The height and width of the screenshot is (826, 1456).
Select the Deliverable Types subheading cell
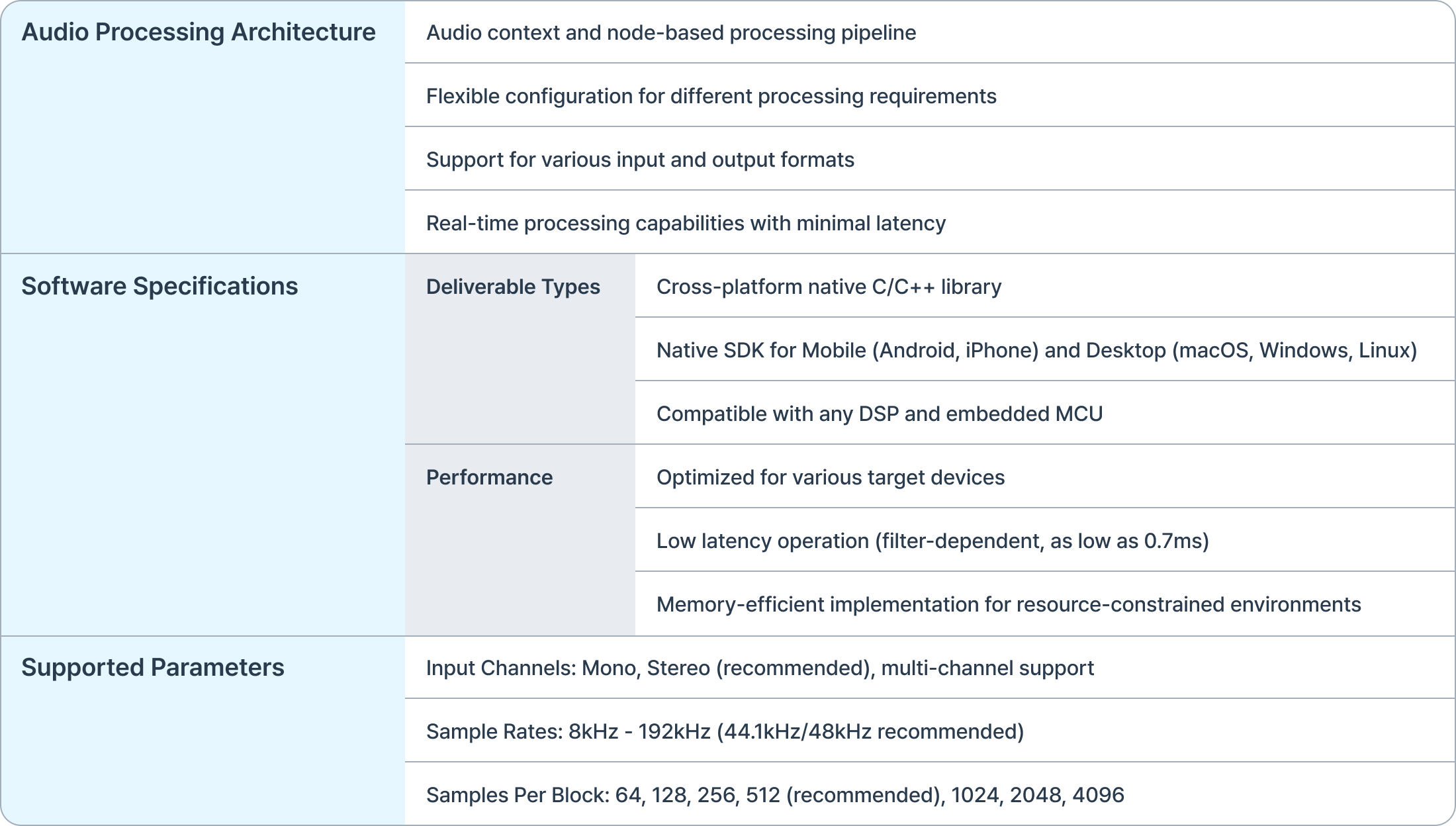click(513, 287)
